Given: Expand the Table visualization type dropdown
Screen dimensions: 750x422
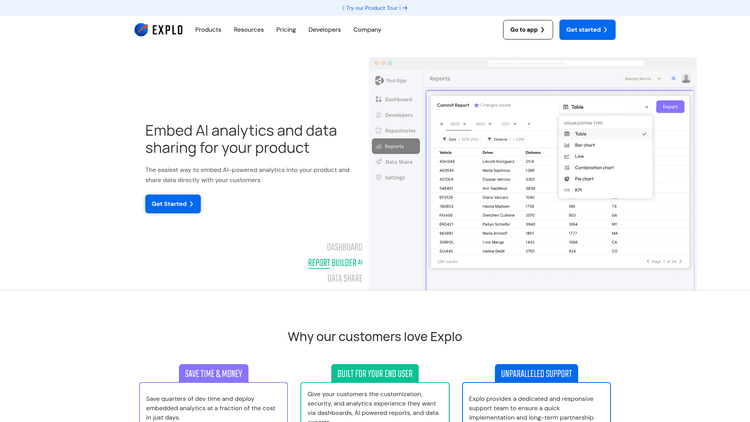Looking at the screenshot, I should 606,107.
